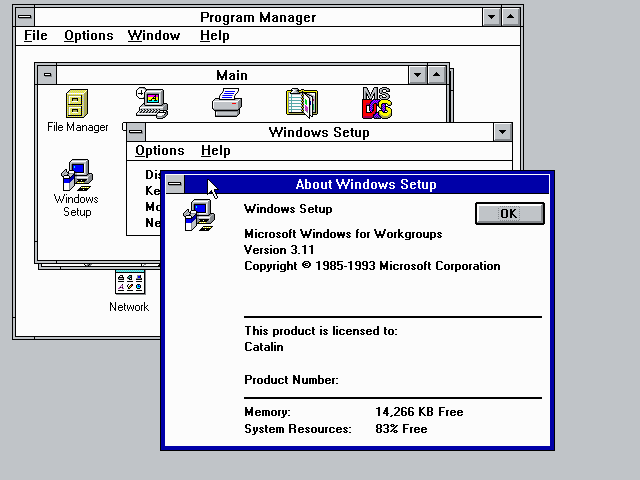Open the Print Manager printer icon
This screenshot has height=480, width=640.
227,103
